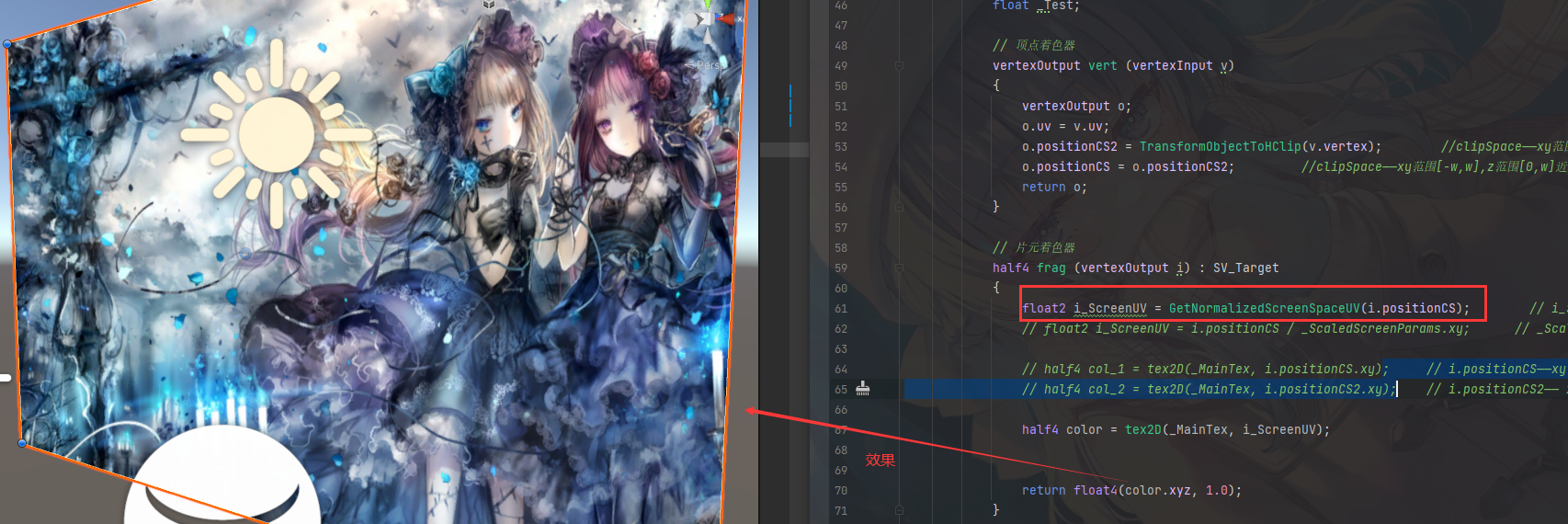
Task: Click the fold end marker at line 56
Action: tap(899, 207)
